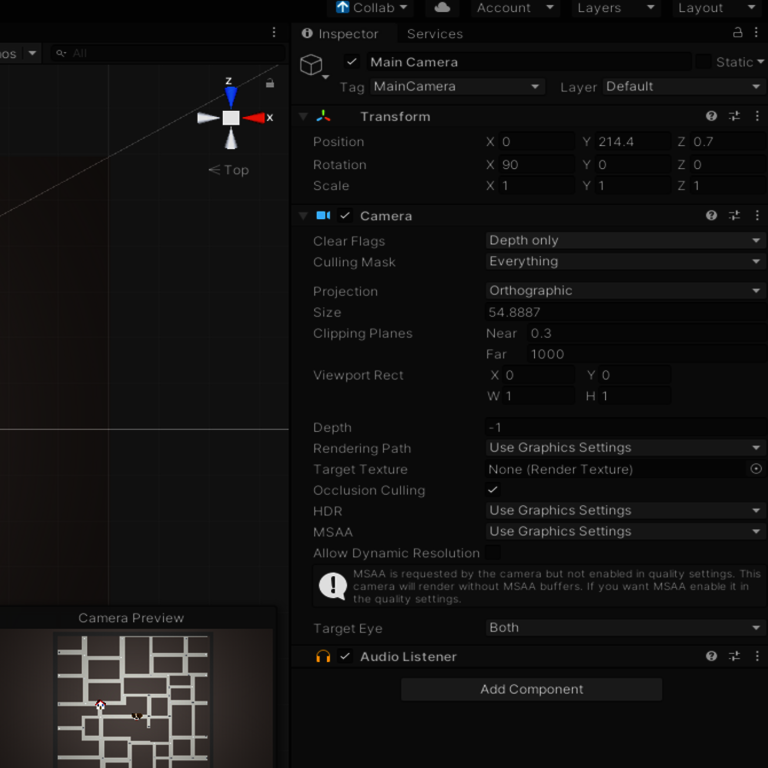This screenshot has width=768, height=768.
Task: Open Transform component kebab menu
Action: 757,116
